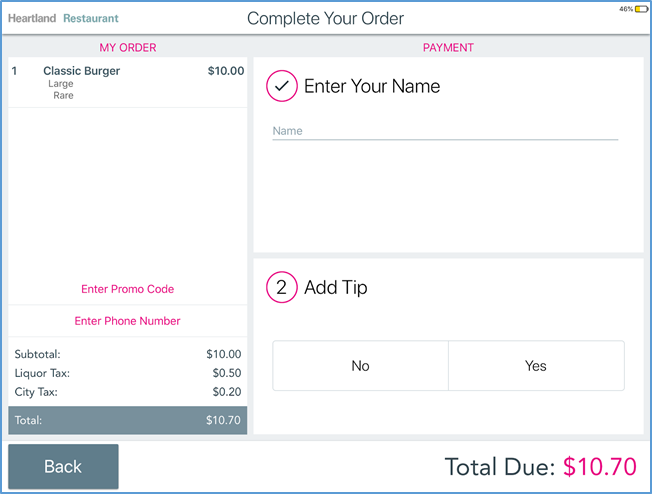Tap the Enter Phone Number link
652x494 pixels.
point(127,321)
